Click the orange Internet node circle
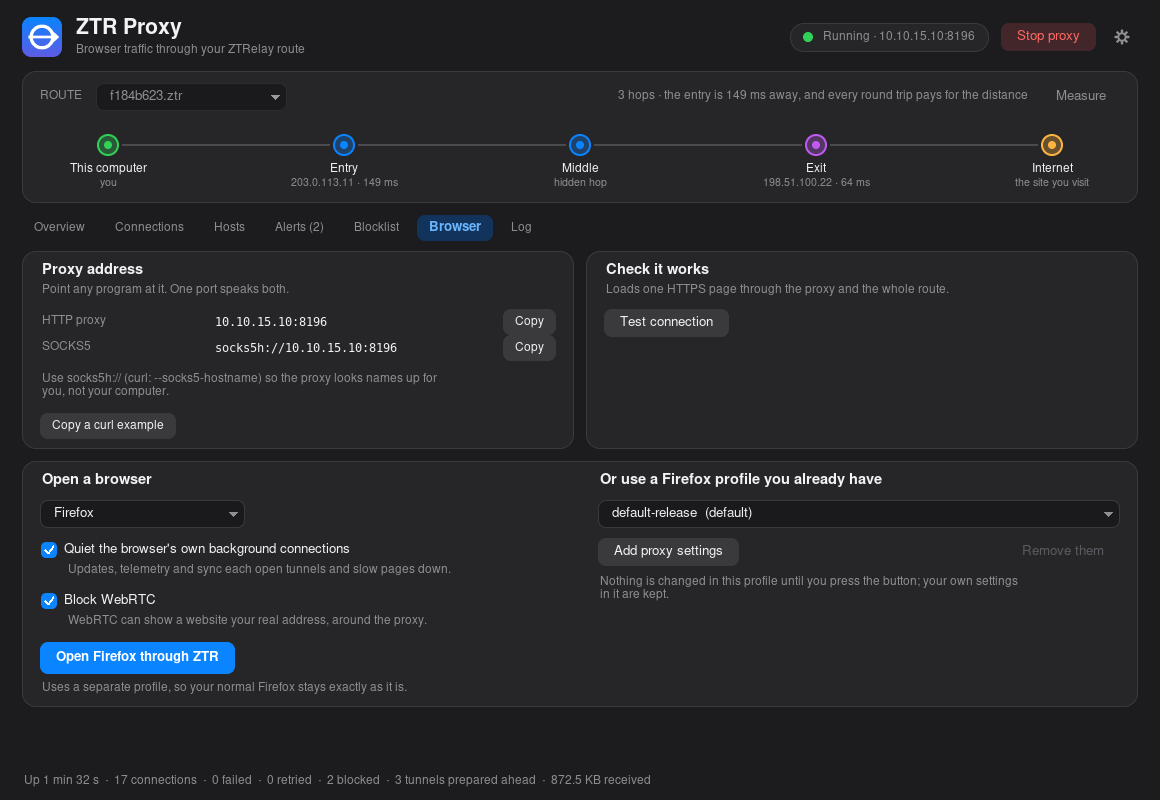This screenshot has width=1160, height=800. click(1052, 145)
